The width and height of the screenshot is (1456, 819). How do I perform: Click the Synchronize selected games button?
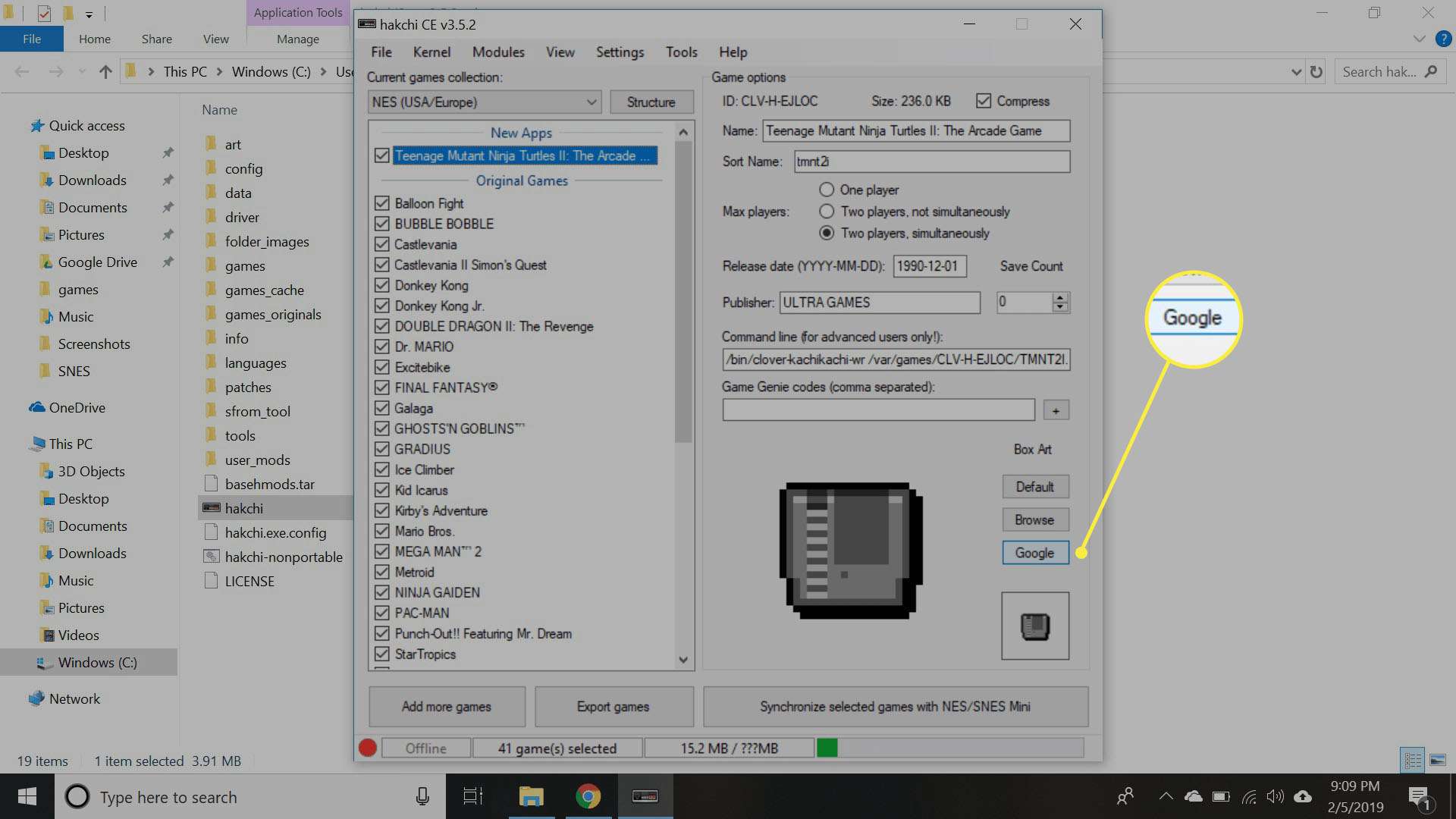pos(895,705)
